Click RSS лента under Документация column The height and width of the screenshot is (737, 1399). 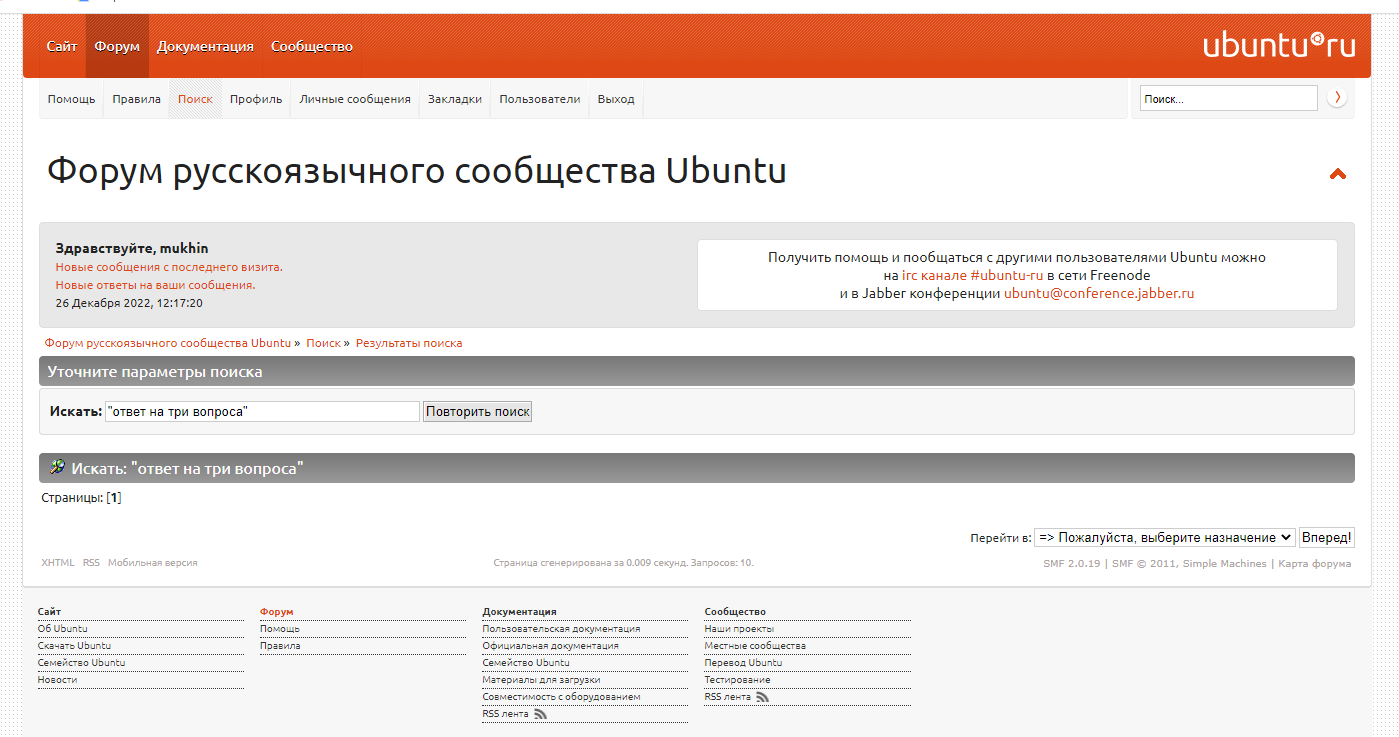pyautogui.click(x=505, y=714)
